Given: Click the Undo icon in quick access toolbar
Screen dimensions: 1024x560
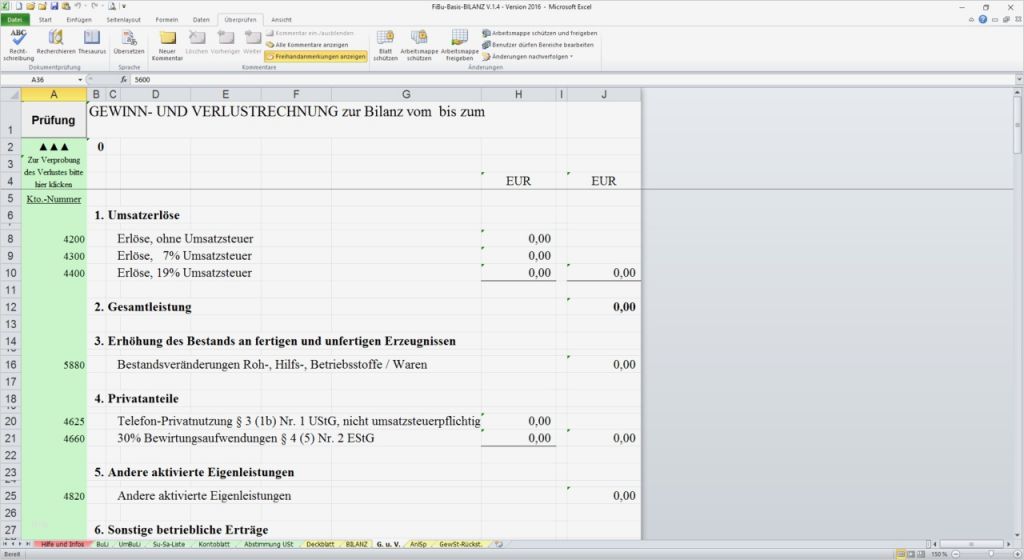Looking at the screenshot, I should (78, 6).
